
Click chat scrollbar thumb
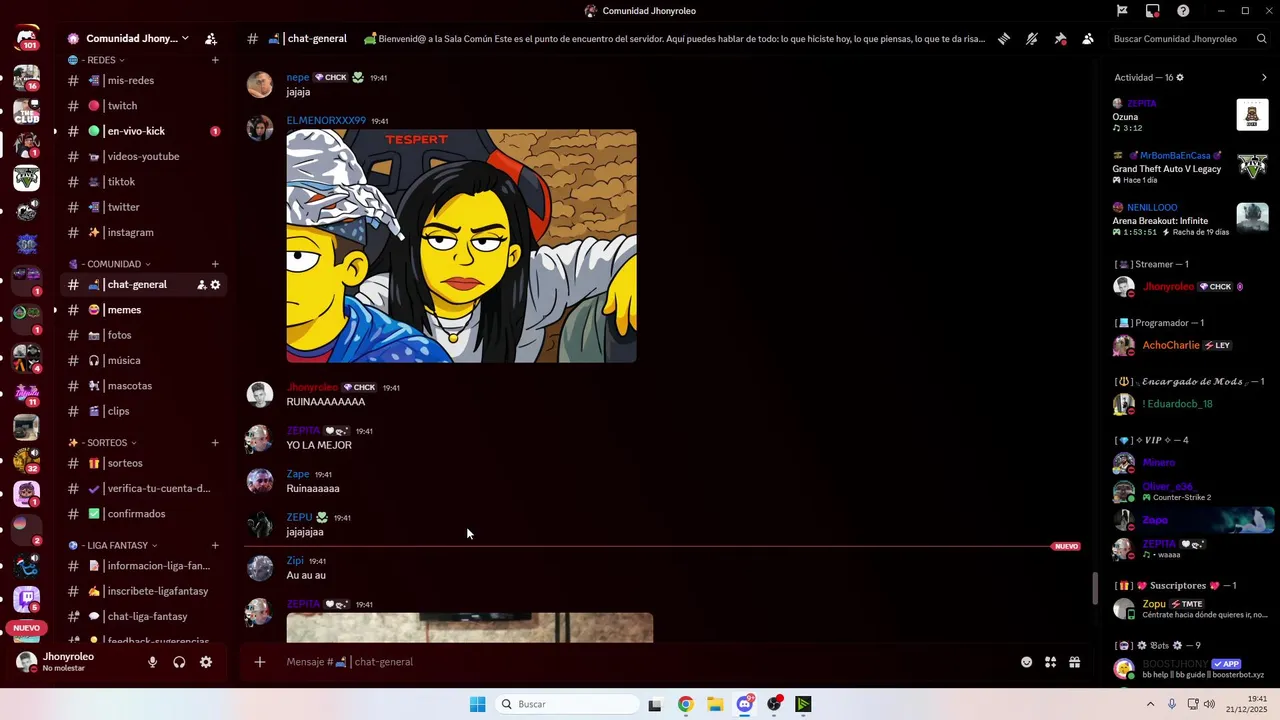point(1096,588)
